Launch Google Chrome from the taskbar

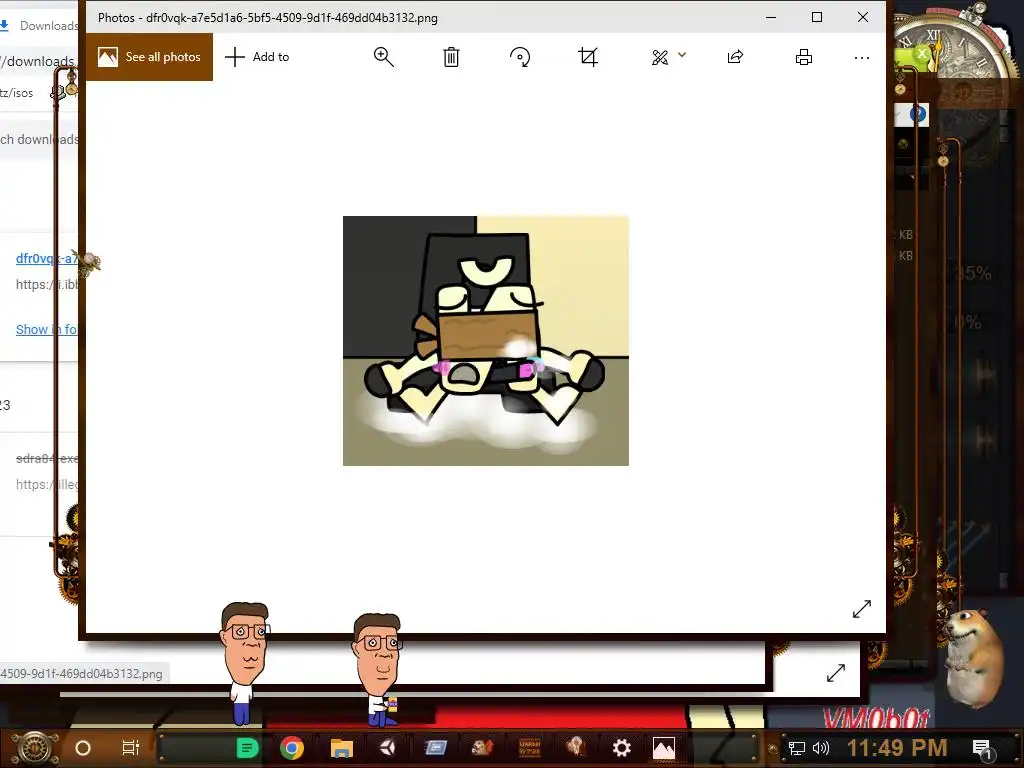(x=292, y=748)
